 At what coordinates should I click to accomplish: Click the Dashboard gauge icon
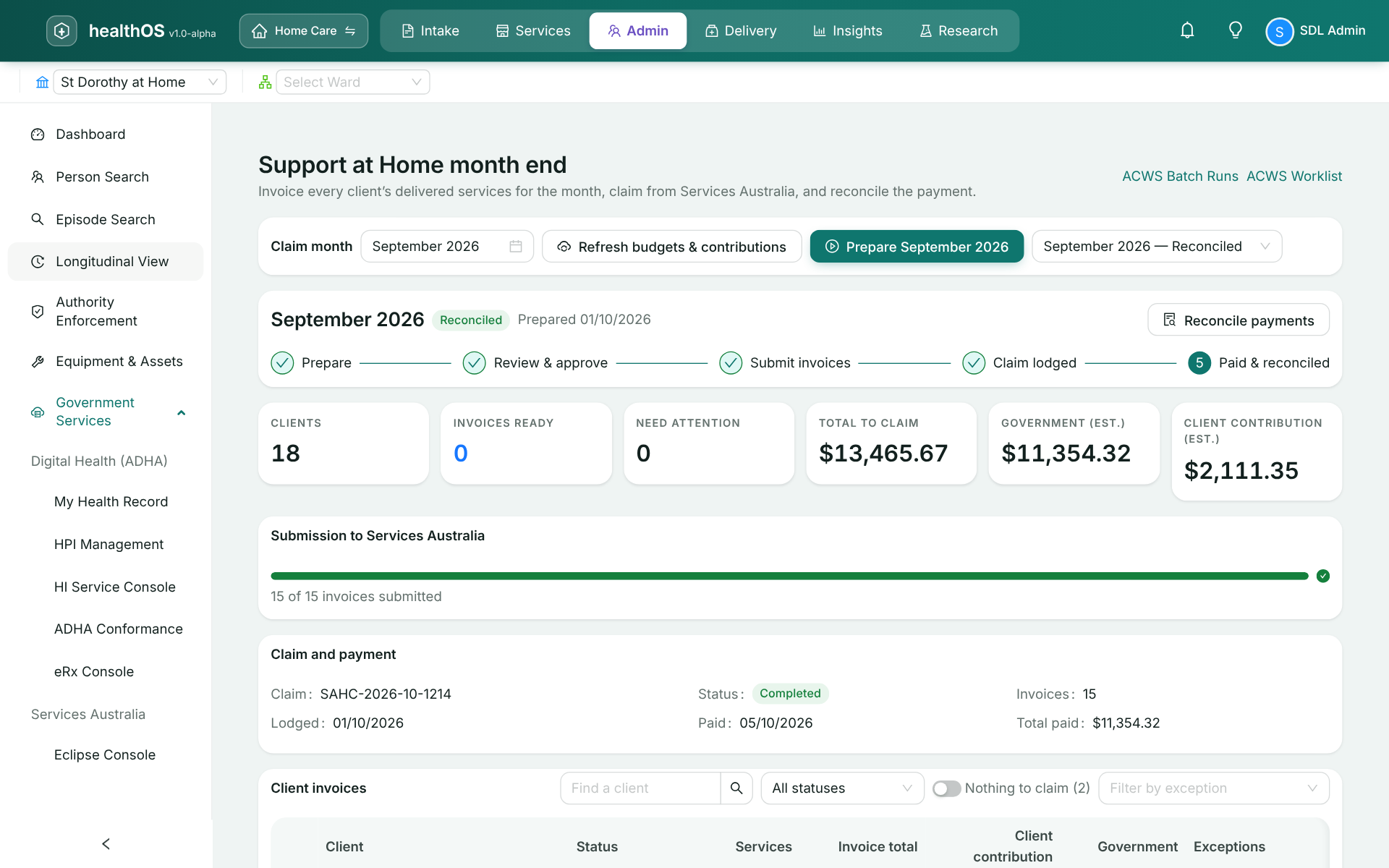[x=38, y=135]
